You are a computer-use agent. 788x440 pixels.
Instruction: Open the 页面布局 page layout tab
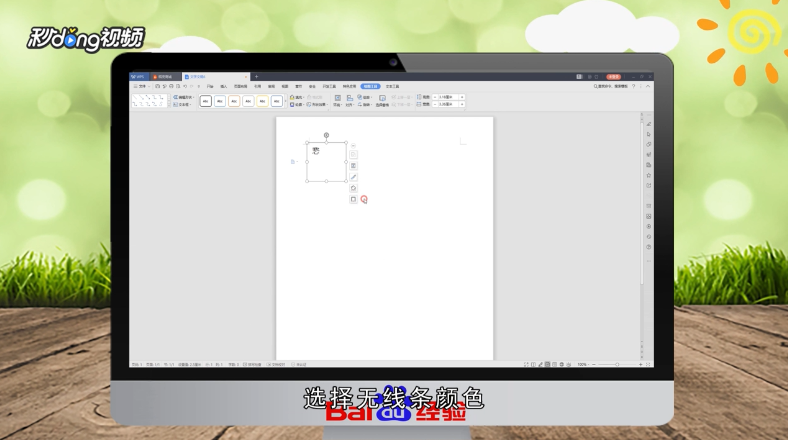coord(241,86)
